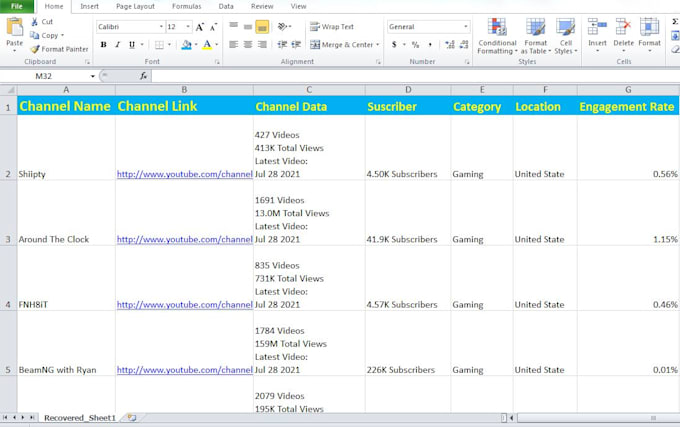The height and width of the screenshot is (427, 680).
Task: Open the text orientation tool
Action: tap(282, 26)
